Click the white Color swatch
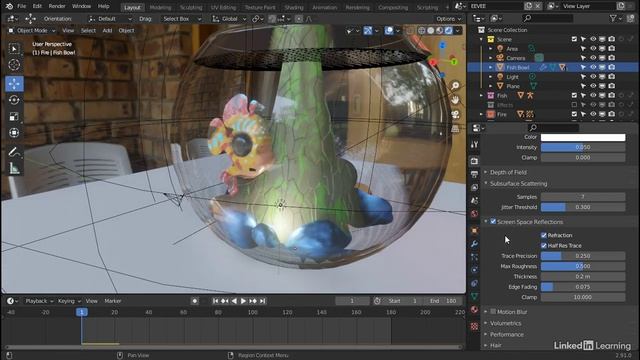 pyautogui.click(x=583, y=137)
